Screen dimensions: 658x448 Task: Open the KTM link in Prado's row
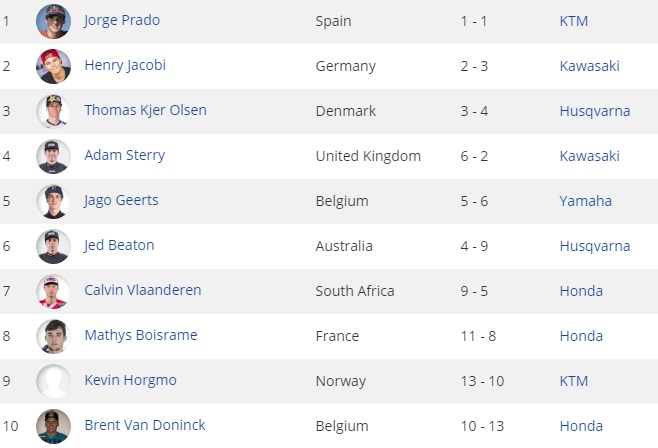point(574,21)
